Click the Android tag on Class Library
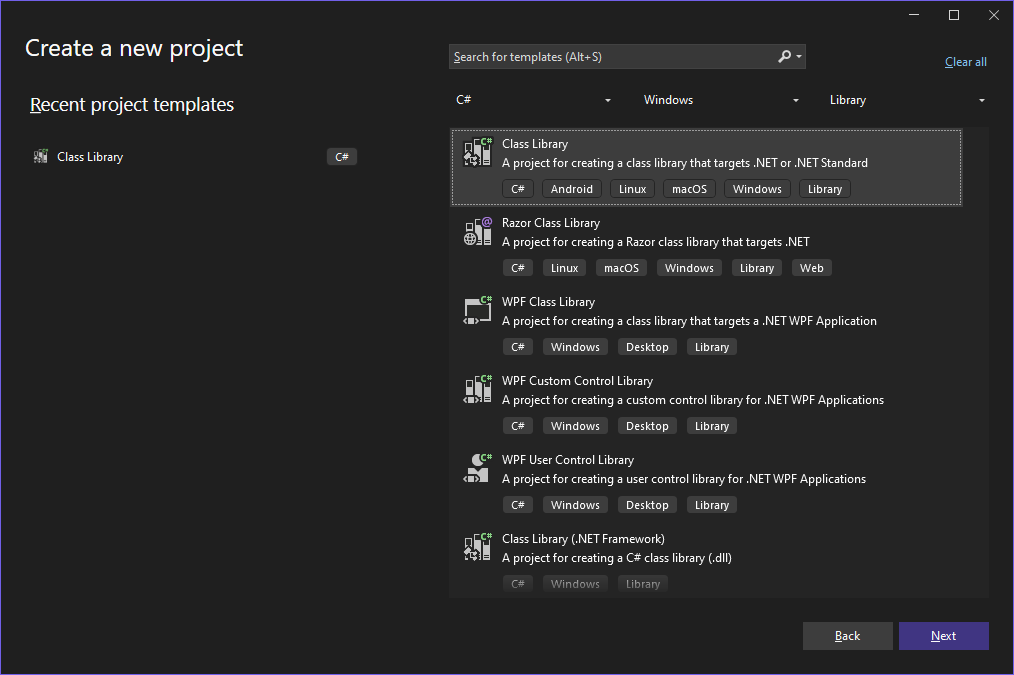Image resolution: width=1014 pixels, height=675 pixels. coord(572,189)
